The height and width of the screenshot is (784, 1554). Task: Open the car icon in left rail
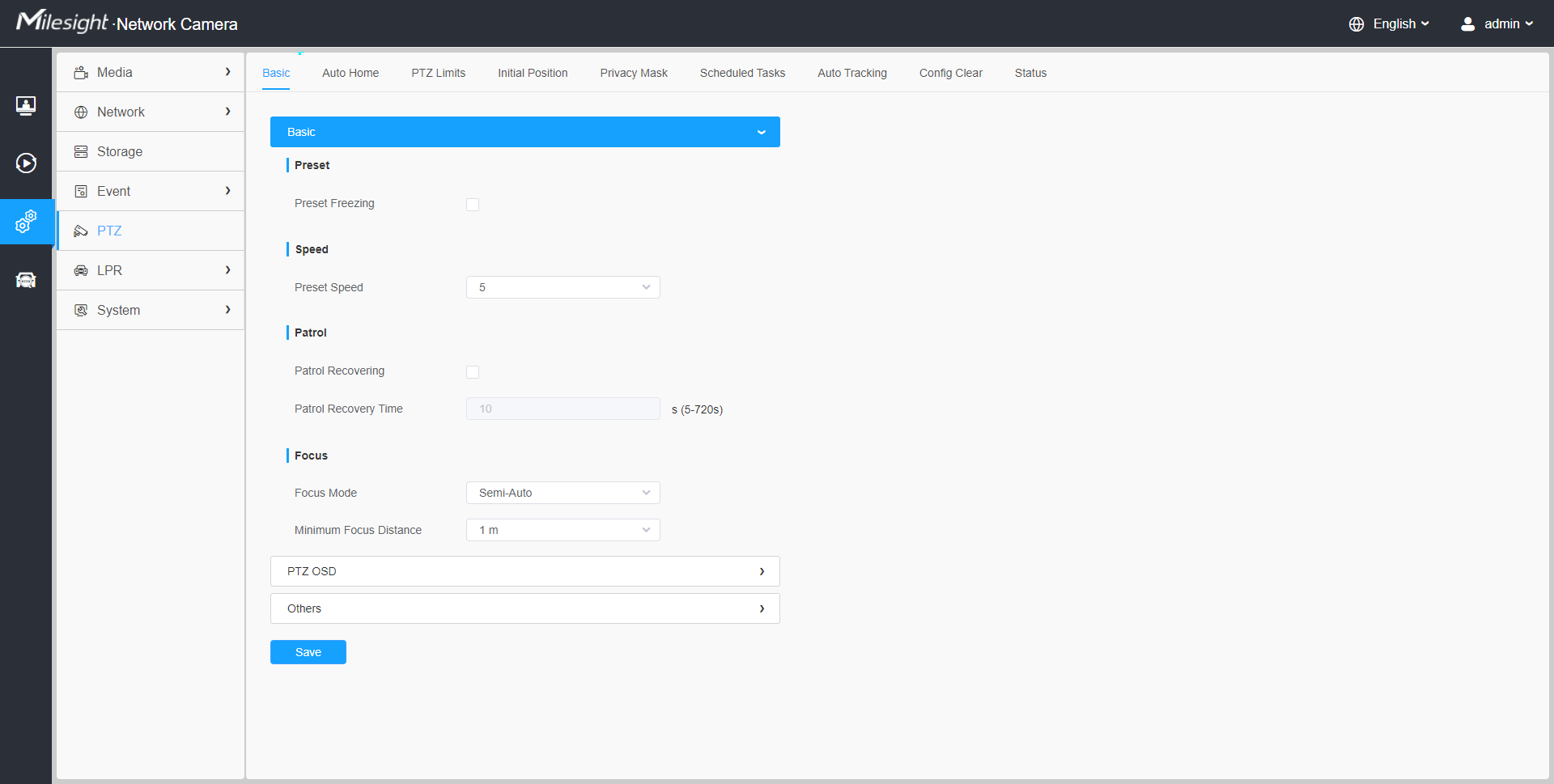point(26,280)
